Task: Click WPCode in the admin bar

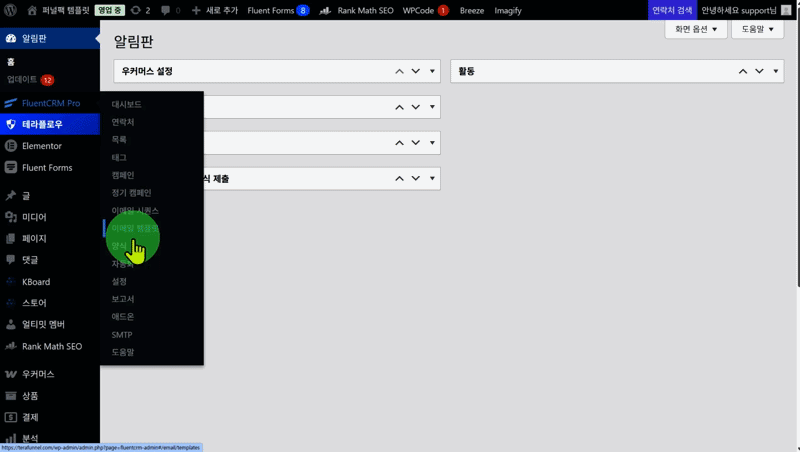Action: 419,10
